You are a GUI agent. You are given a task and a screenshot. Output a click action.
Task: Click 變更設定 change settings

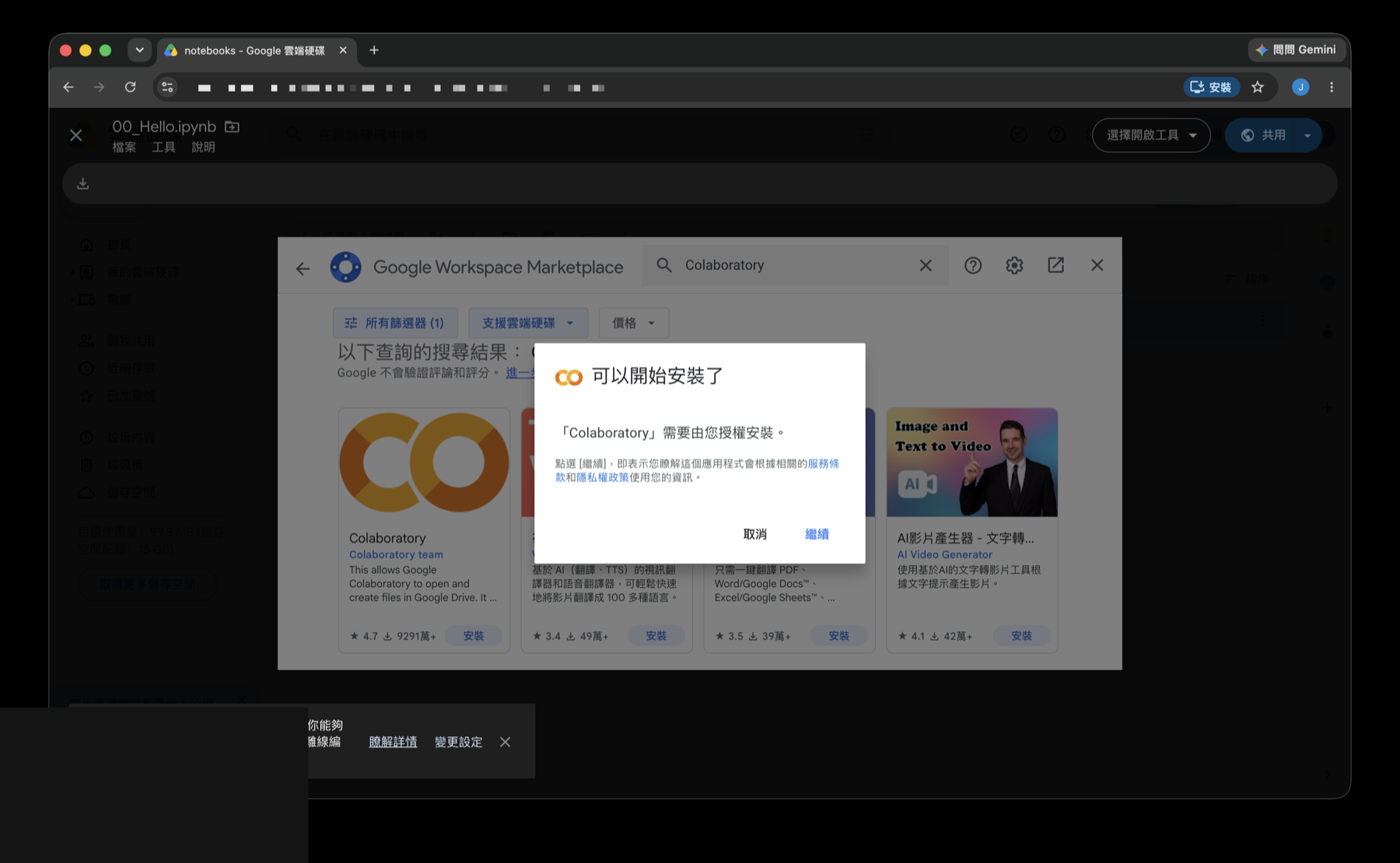[459, 742]
